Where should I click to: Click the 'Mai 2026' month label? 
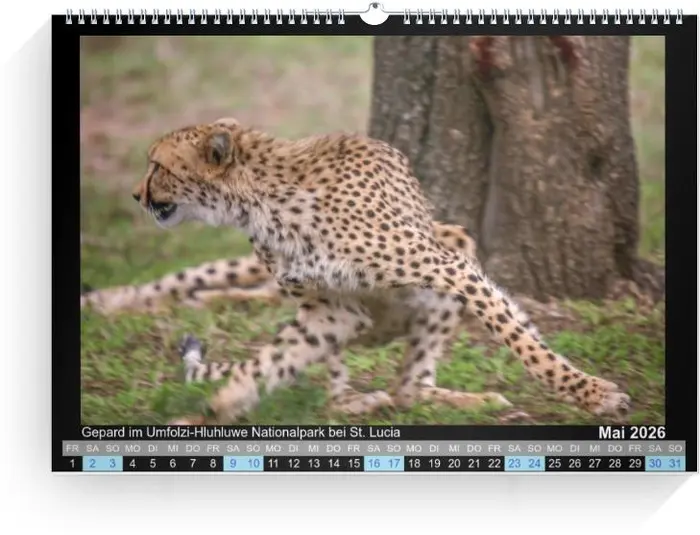631,432
